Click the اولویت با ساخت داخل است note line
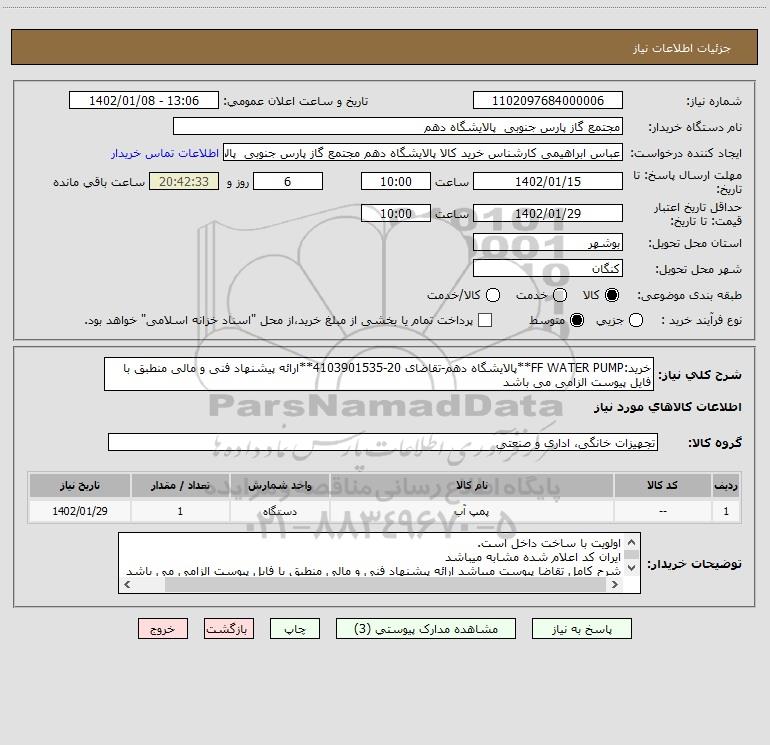 pos(549,543)
